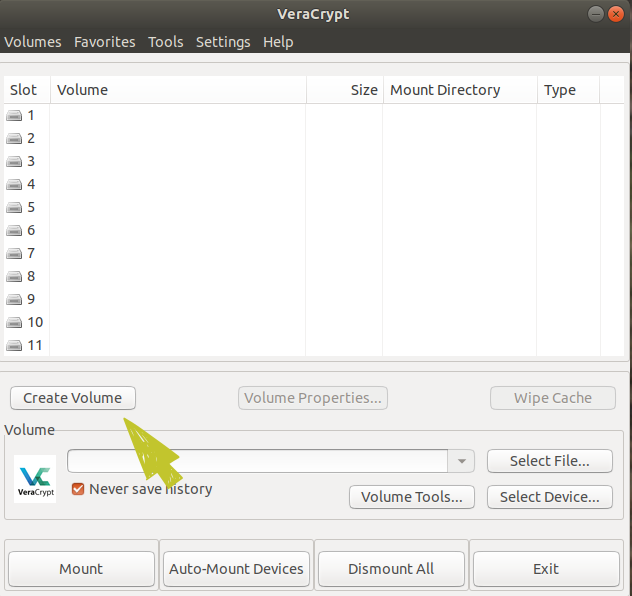
Task: Select the drive icon for slot 2
Action: (x=14, y=139)
